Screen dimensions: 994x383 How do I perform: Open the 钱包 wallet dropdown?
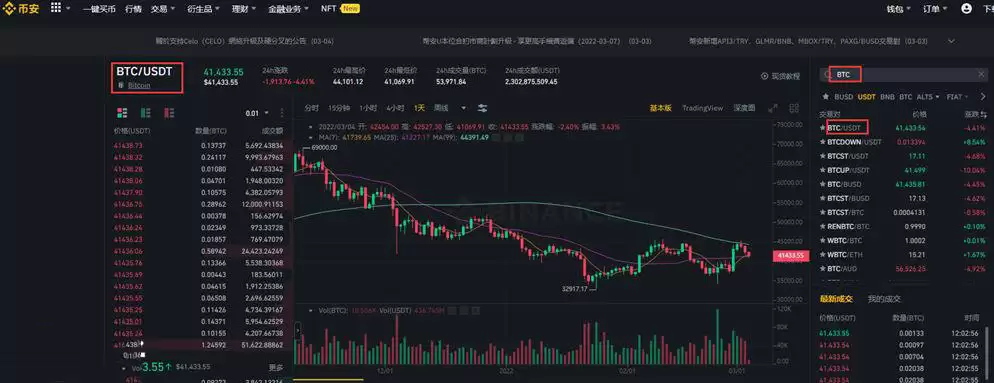[x=899, y=9]
